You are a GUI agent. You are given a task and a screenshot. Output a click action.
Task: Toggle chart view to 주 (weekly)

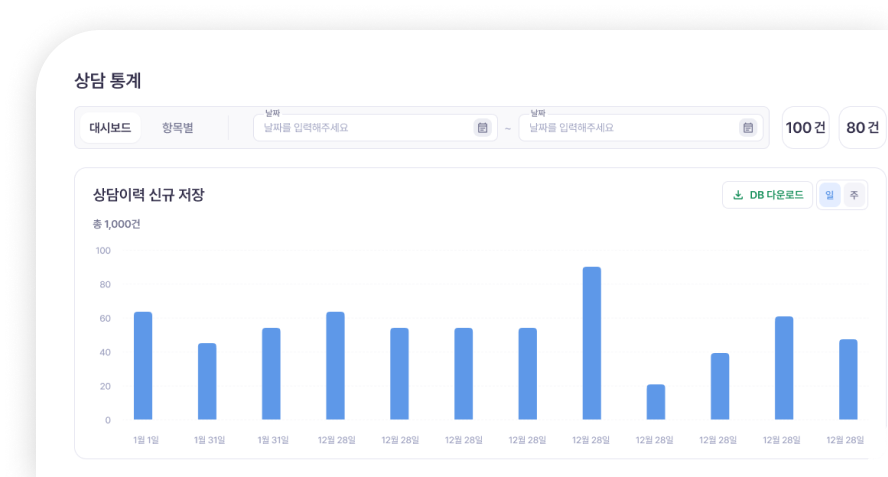coord(854,195)
